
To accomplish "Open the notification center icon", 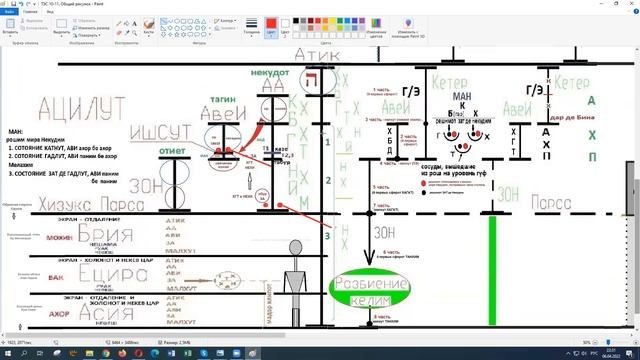I will tap(630, 353).
